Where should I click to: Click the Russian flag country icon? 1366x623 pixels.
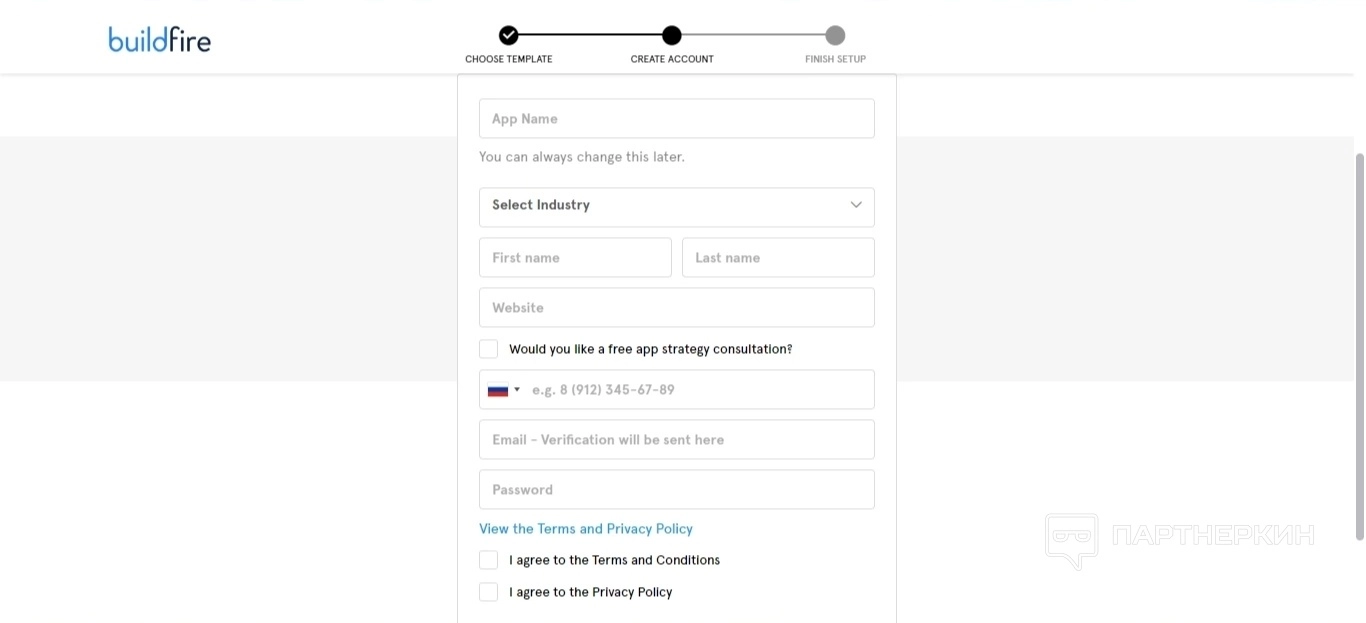point(498,390)
